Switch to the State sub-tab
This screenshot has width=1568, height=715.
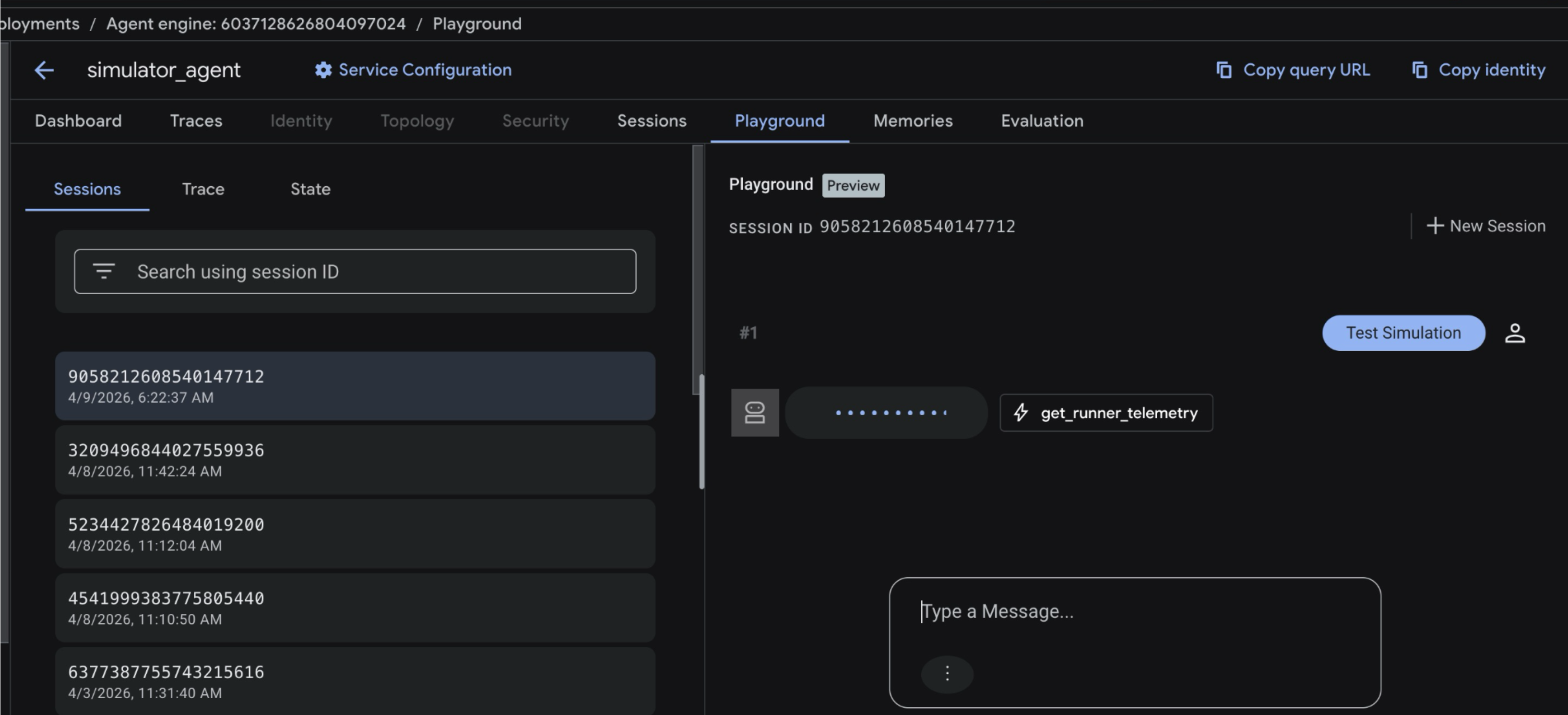pyautogui.click(x=310, y=189)
